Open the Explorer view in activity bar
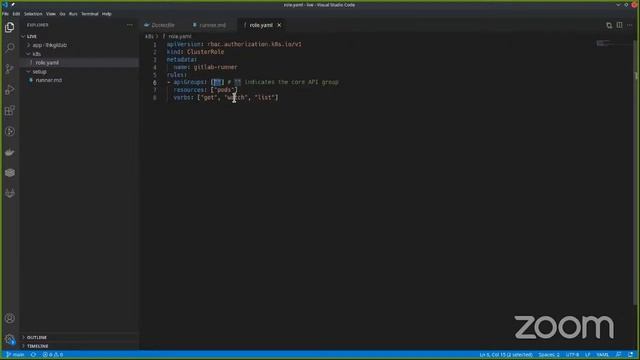This screenshot has height=360, width=640. pyautogui.click(x=10, y=27)
